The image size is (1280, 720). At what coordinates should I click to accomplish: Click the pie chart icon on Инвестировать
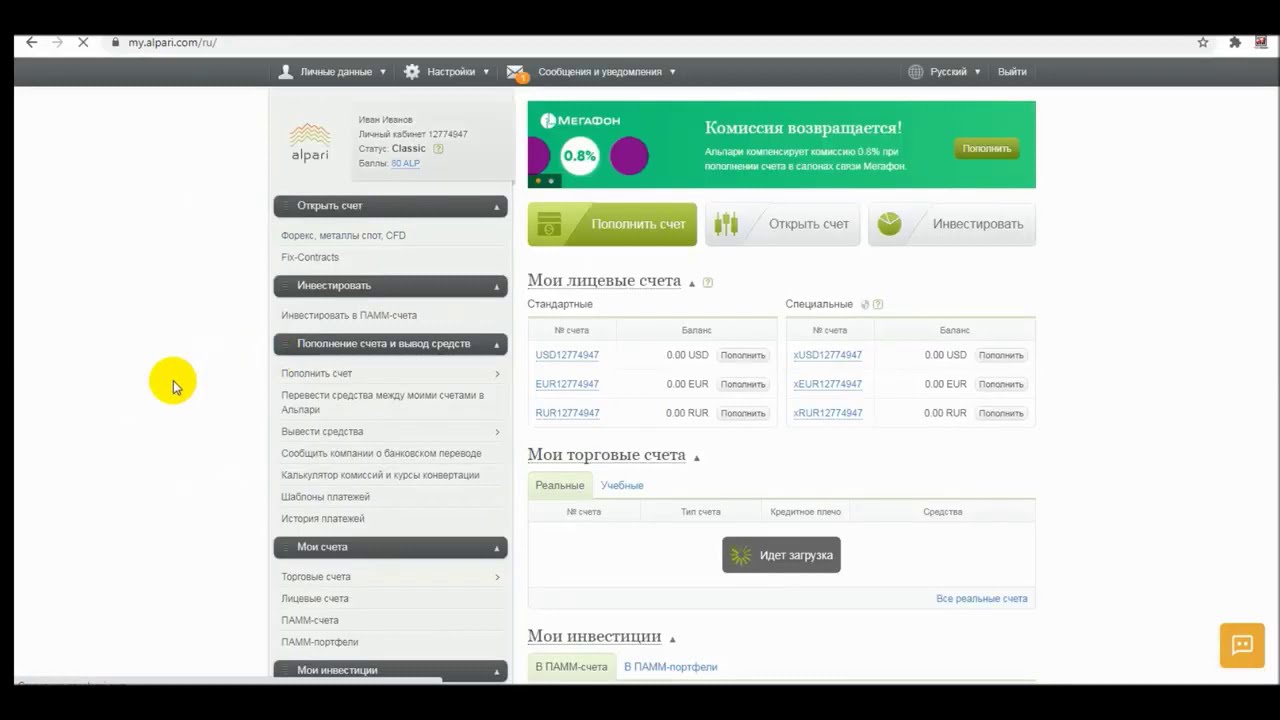[890, 224]
